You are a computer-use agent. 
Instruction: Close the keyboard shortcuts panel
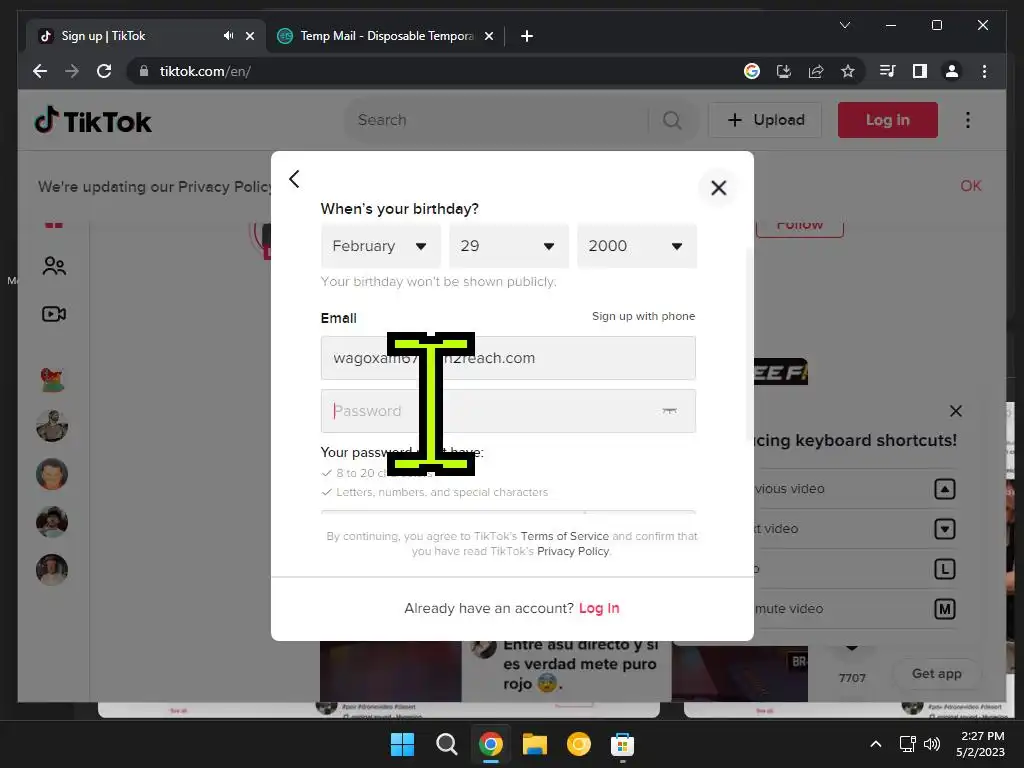click(x=955, y=411)
